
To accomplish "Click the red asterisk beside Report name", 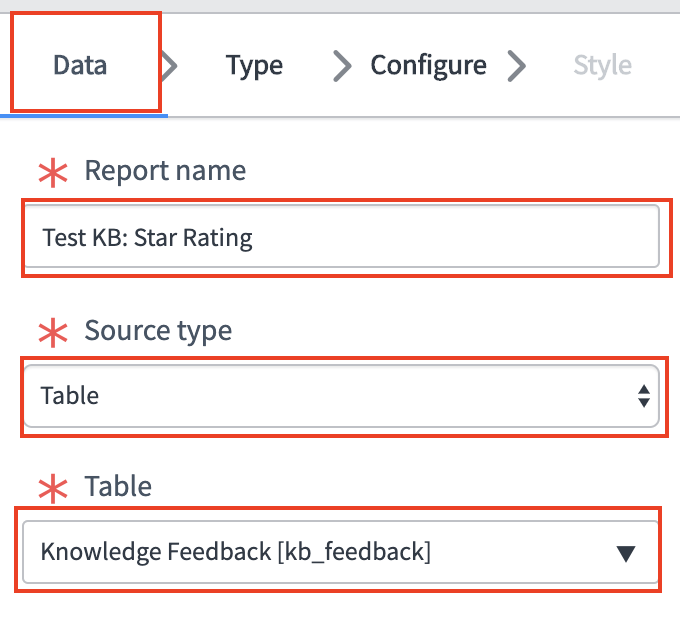I will click(x=51, y=172).
